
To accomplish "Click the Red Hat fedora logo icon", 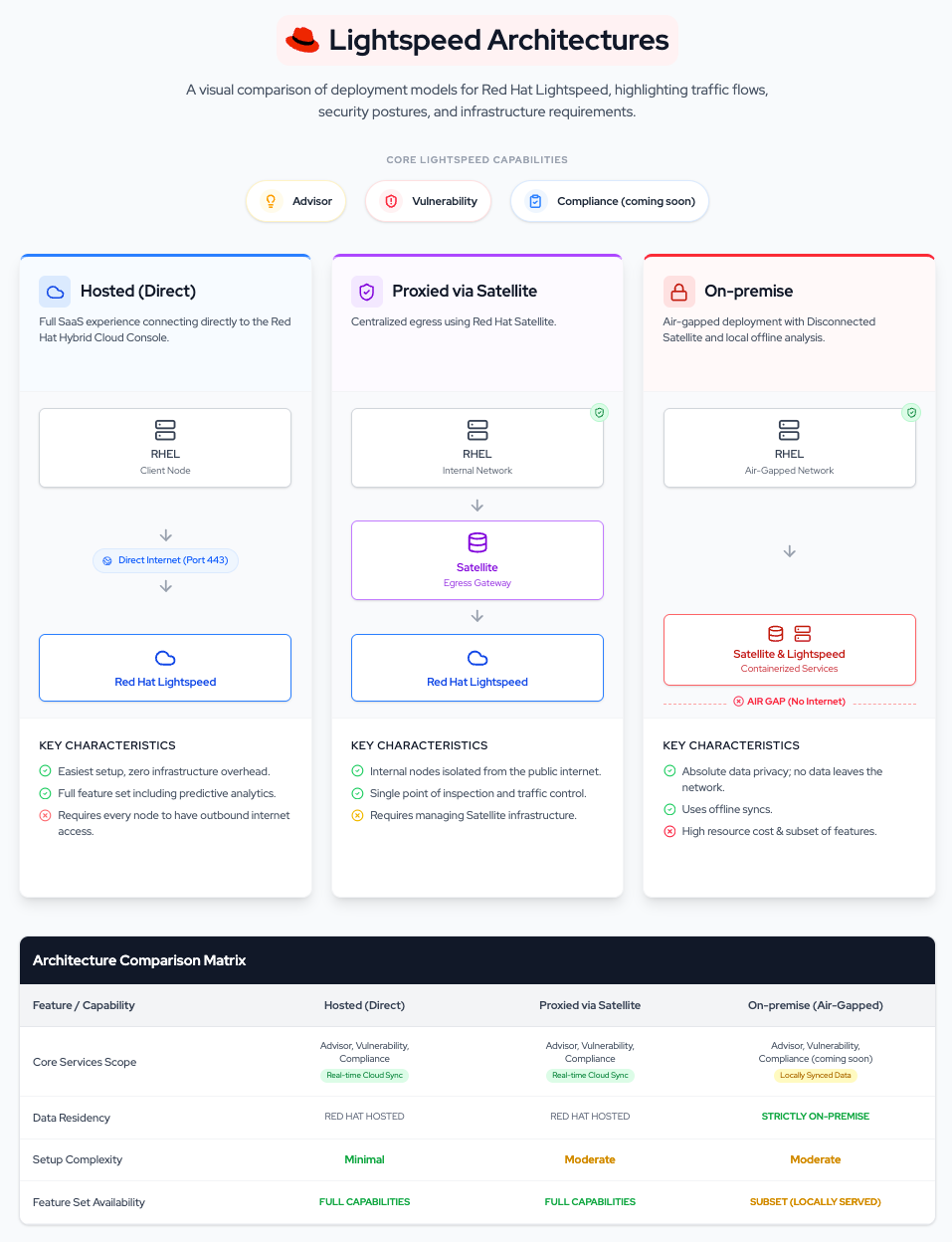I will [x=302, y=40].
